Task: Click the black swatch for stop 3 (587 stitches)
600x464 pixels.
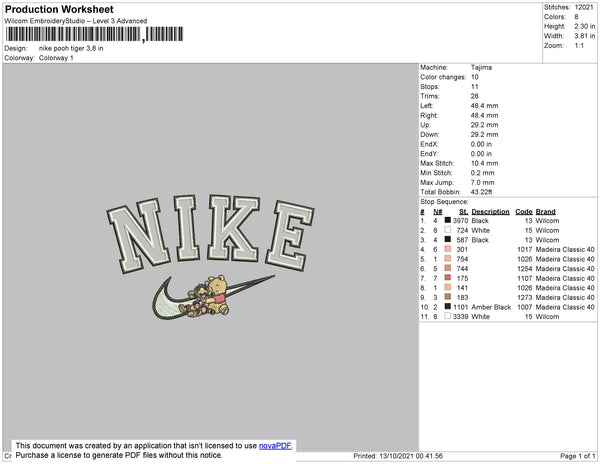Action: click(447, 239)
